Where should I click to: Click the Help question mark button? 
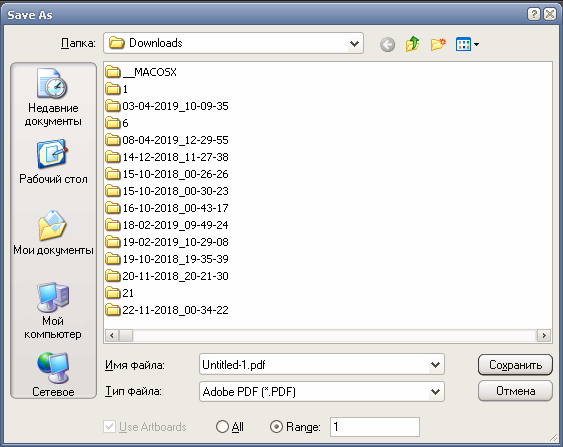[x=534, y=14]
